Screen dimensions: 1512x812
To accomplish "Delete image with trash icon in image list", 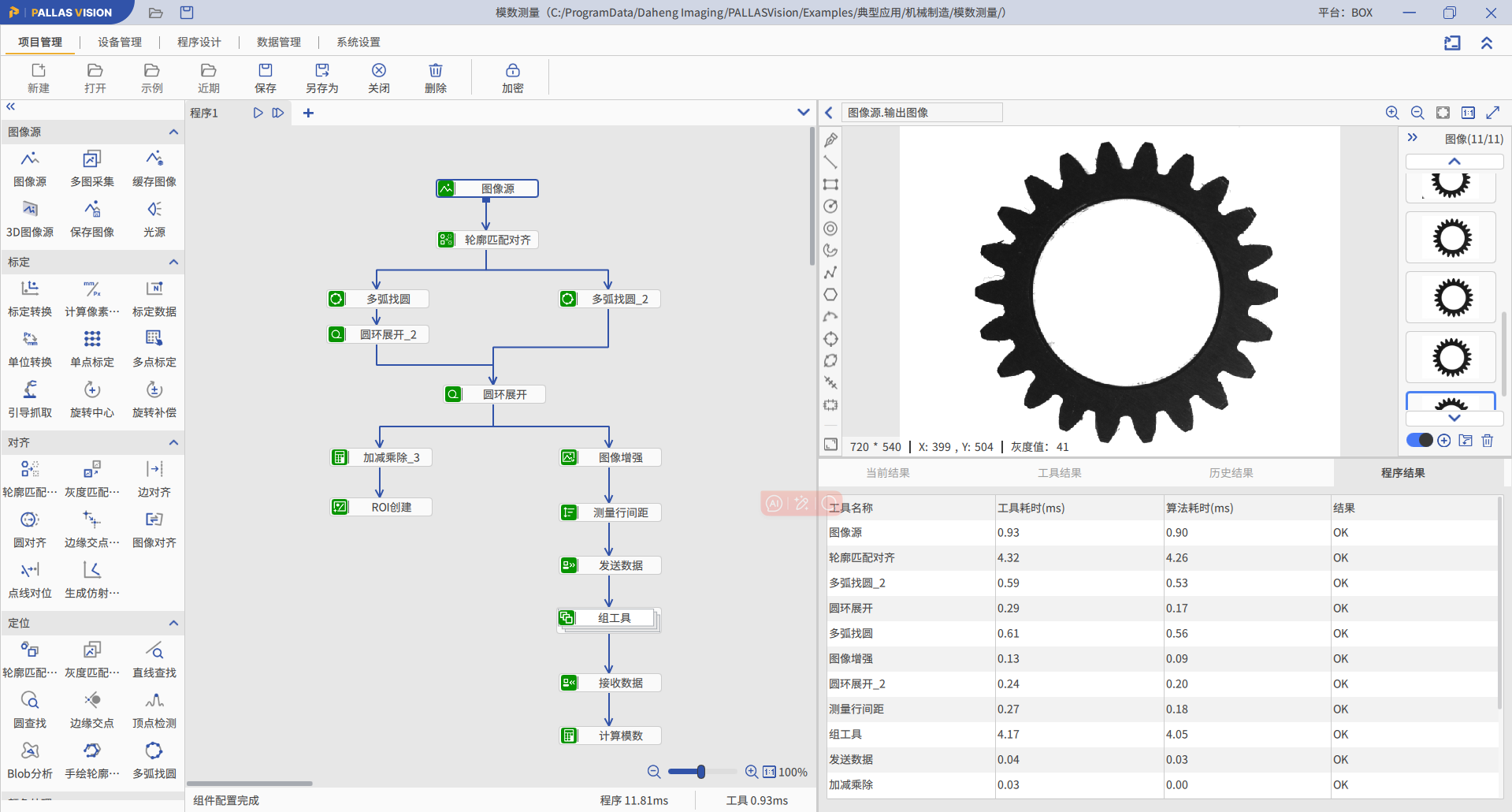I will [1488, 441].
